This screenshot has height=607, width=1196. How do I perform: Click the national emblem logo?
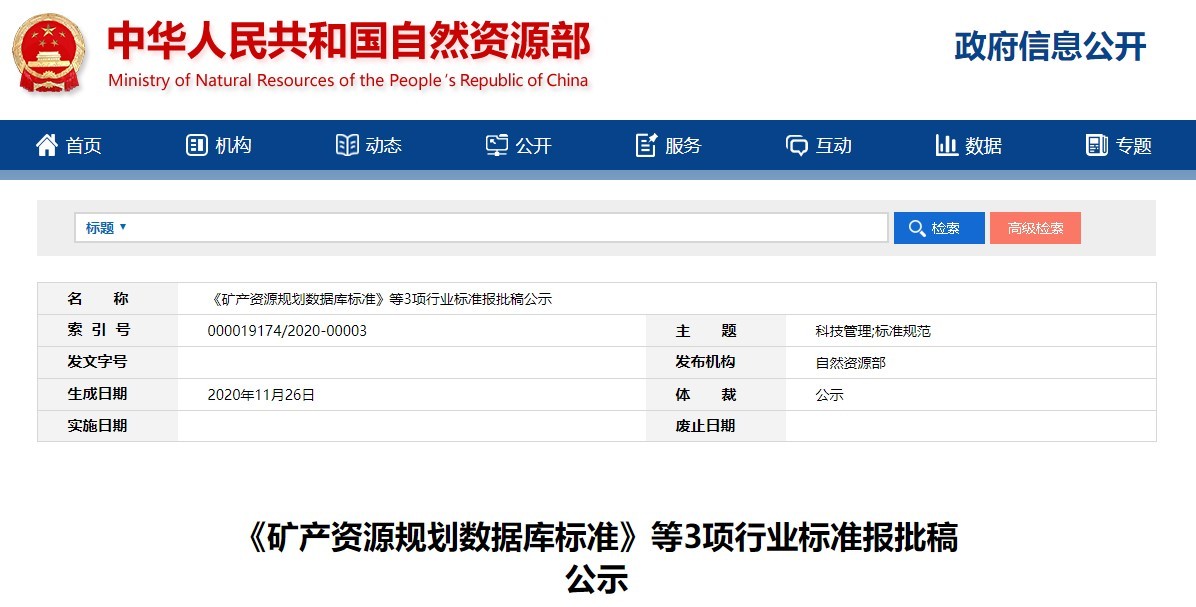pos(45,50)
